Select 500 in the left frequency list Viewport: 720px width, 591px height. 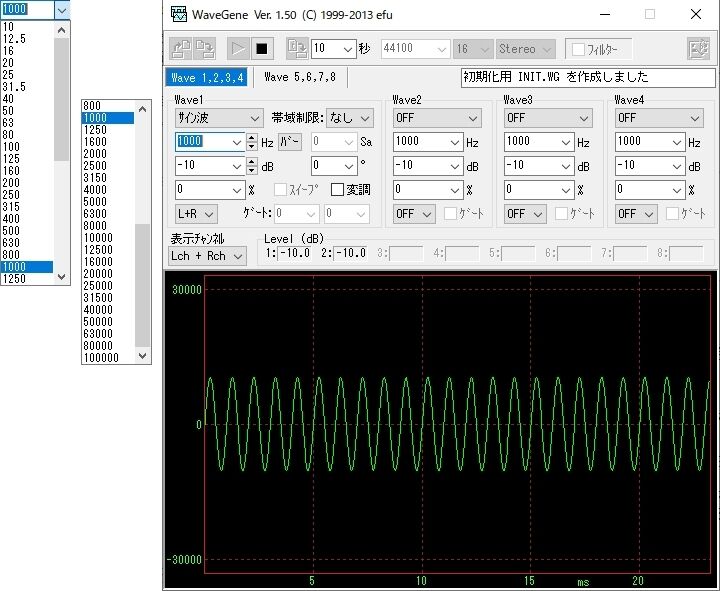[x=27, y=231]
